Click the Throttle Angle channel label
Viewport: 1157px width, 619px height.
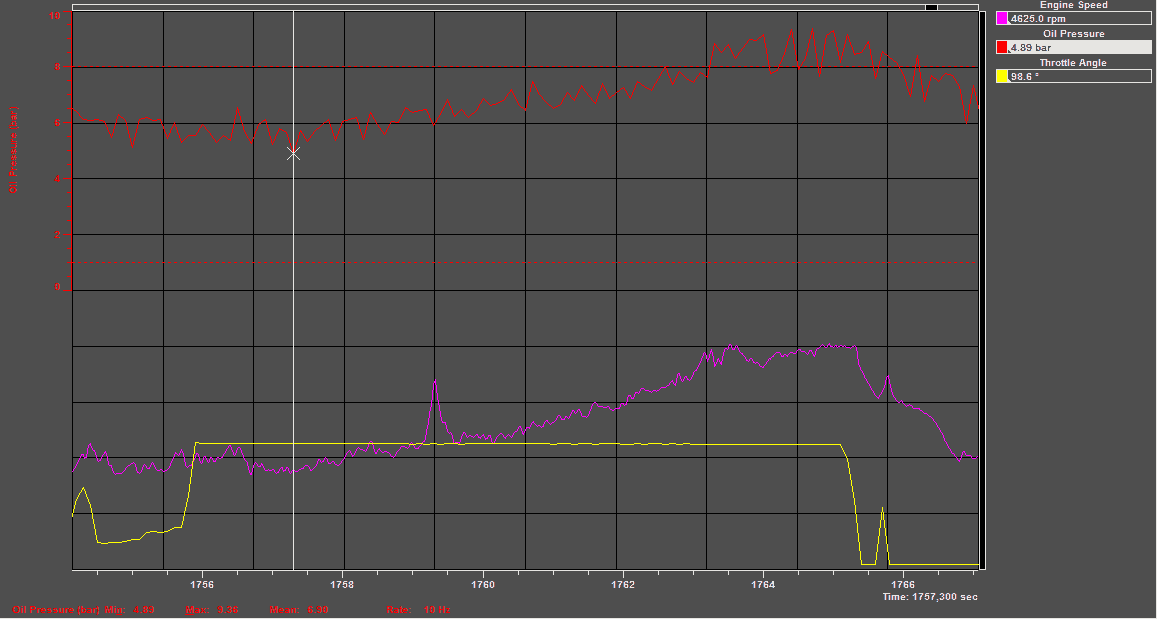[x=1073, y=62]
